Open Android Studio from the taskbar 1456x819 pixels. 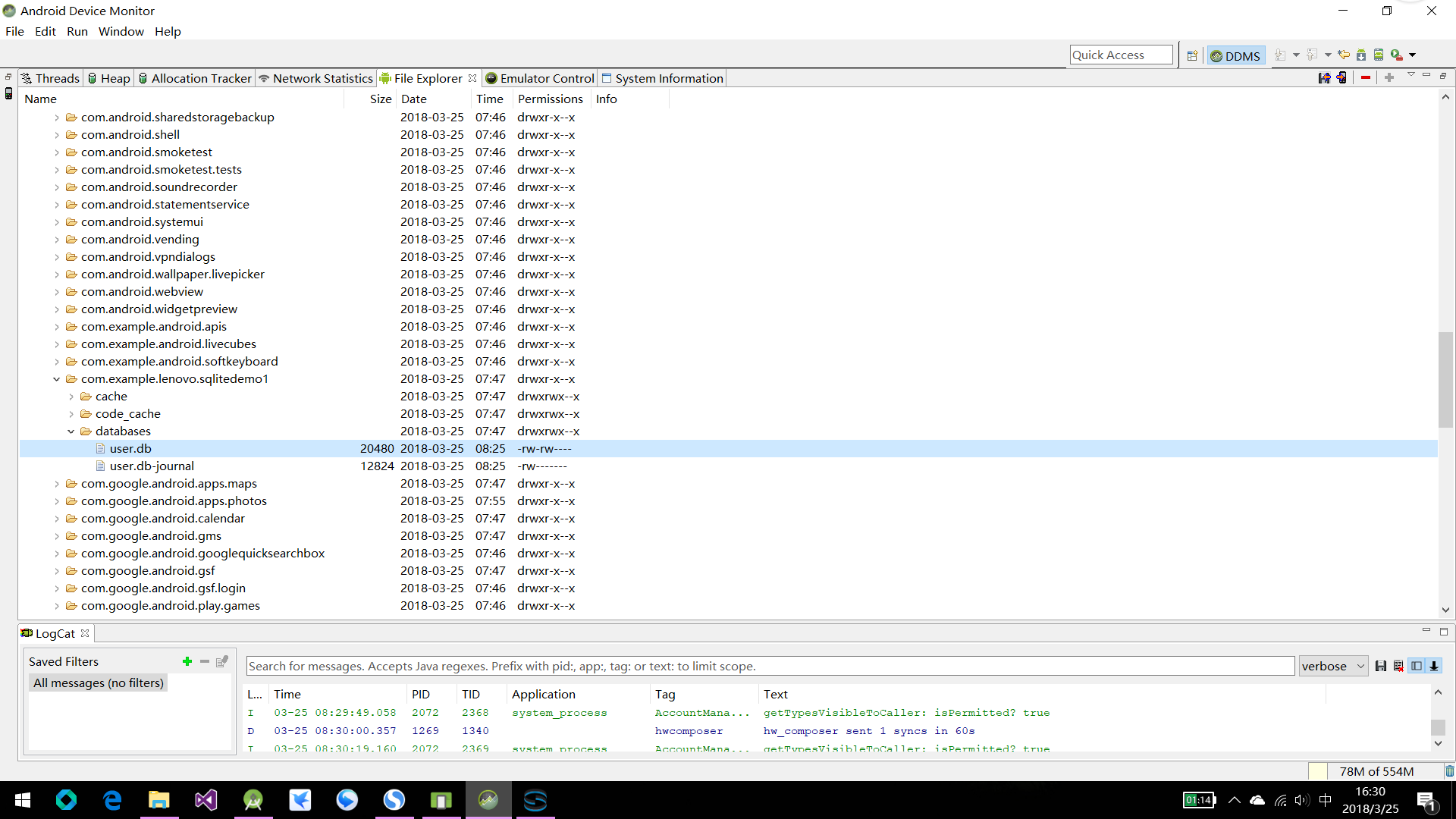(x=253, y=800)
